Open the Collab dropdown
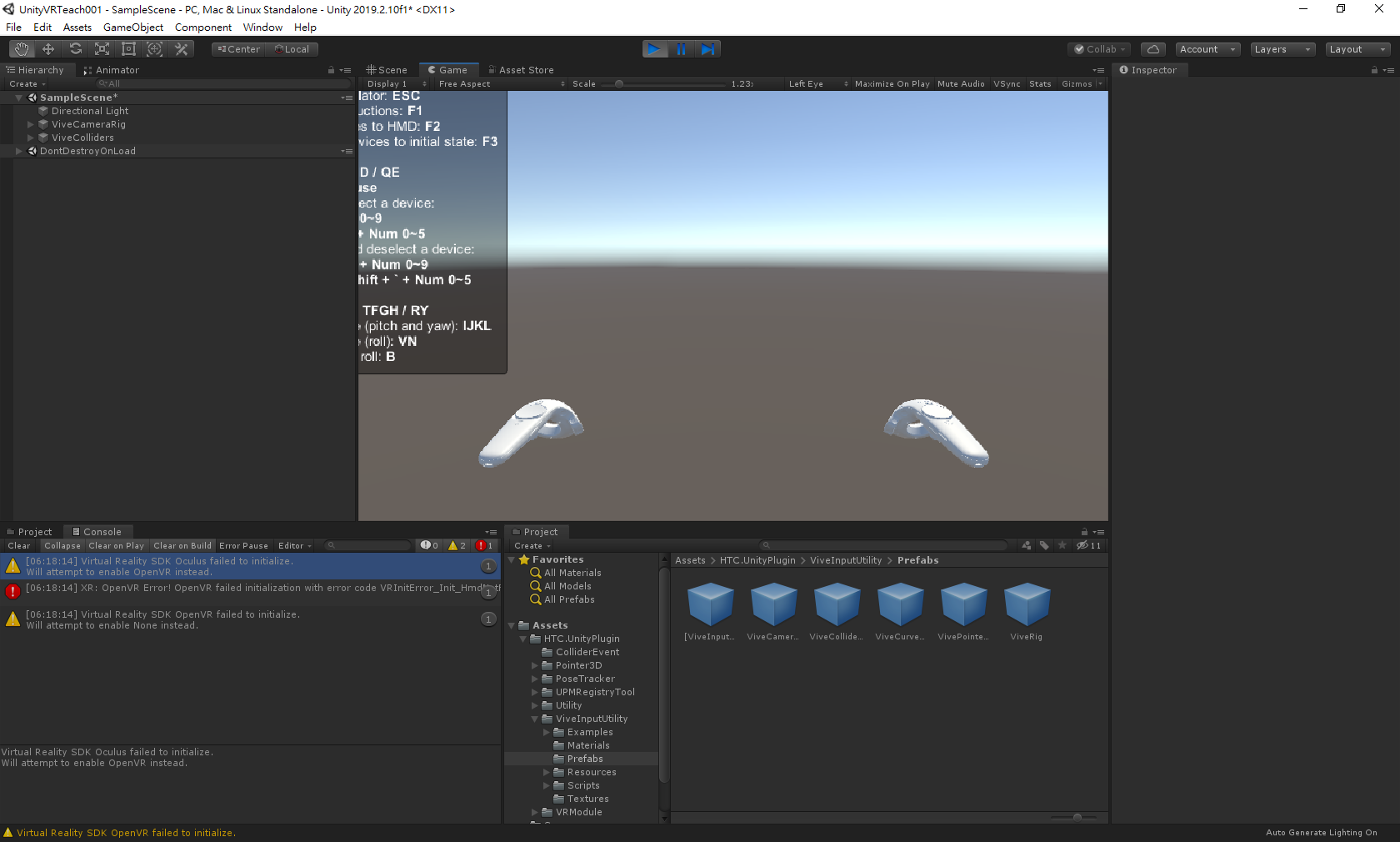This screenshot has height=842, width=1400. (x=1099, y=49)
